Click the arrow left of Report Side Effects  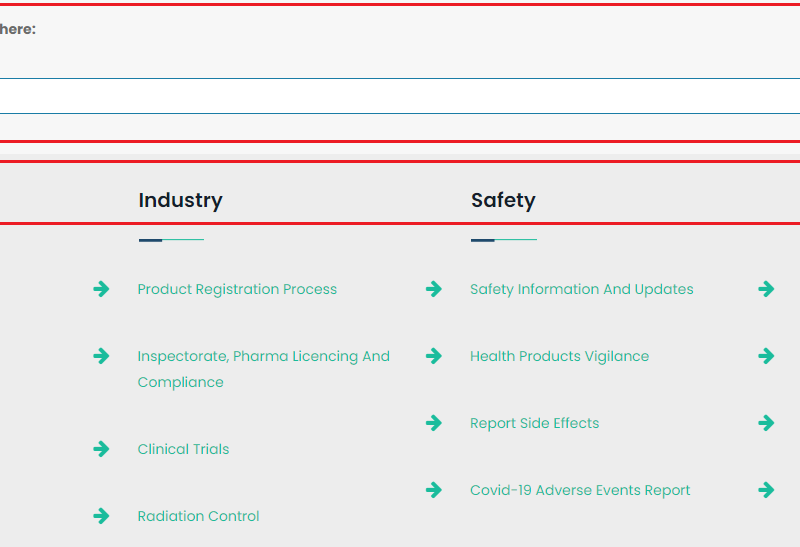tap(434, 423)
